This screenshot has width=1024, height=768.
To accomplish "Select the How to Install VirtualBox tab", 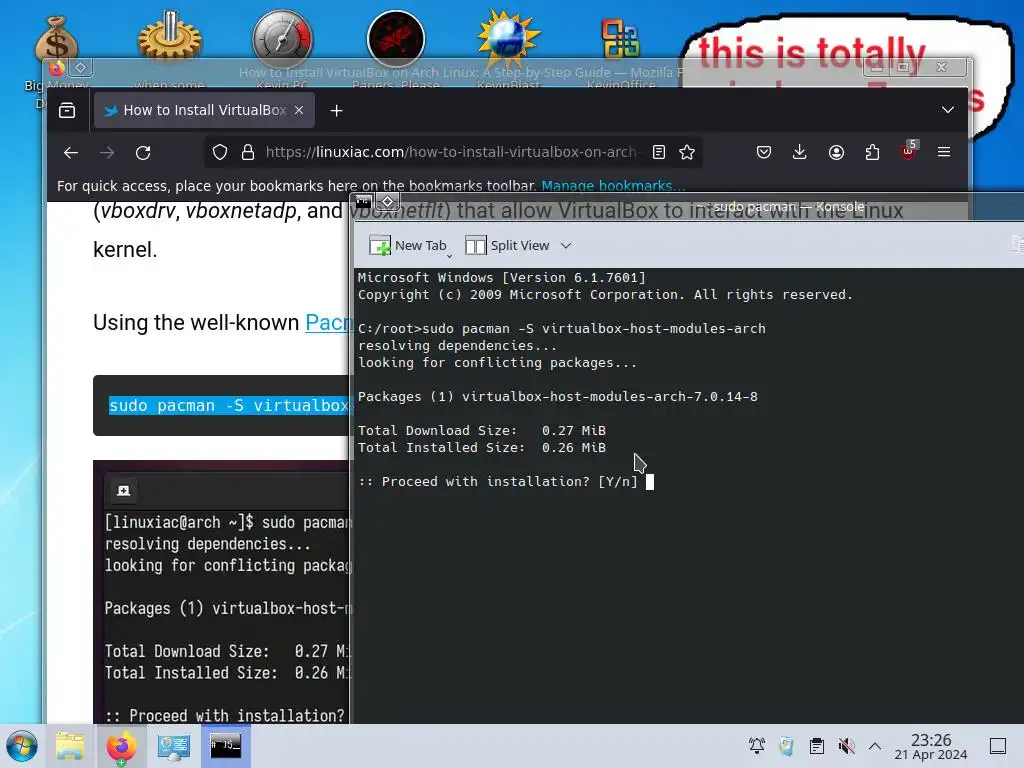I will click(x=204, y=110).
